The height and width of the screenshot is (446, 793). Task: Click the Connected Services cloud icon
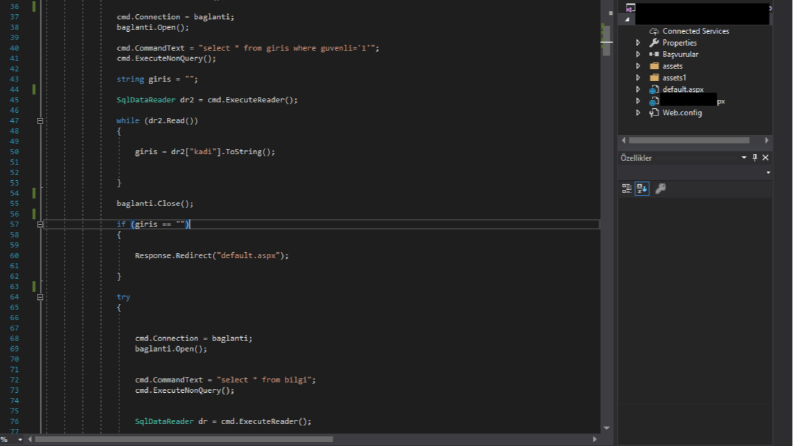(x=654, y=31)
